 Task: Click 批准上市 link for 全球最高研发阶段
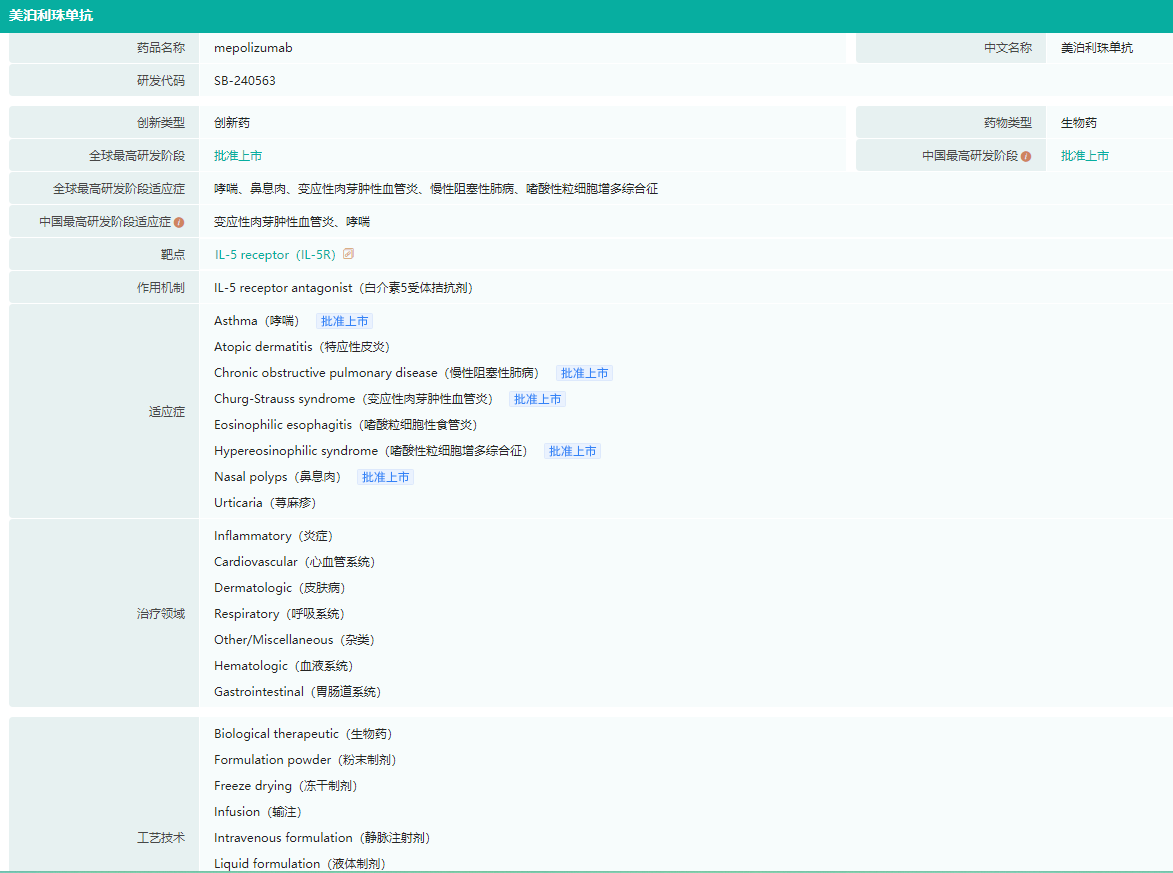[x=238, y=156]
